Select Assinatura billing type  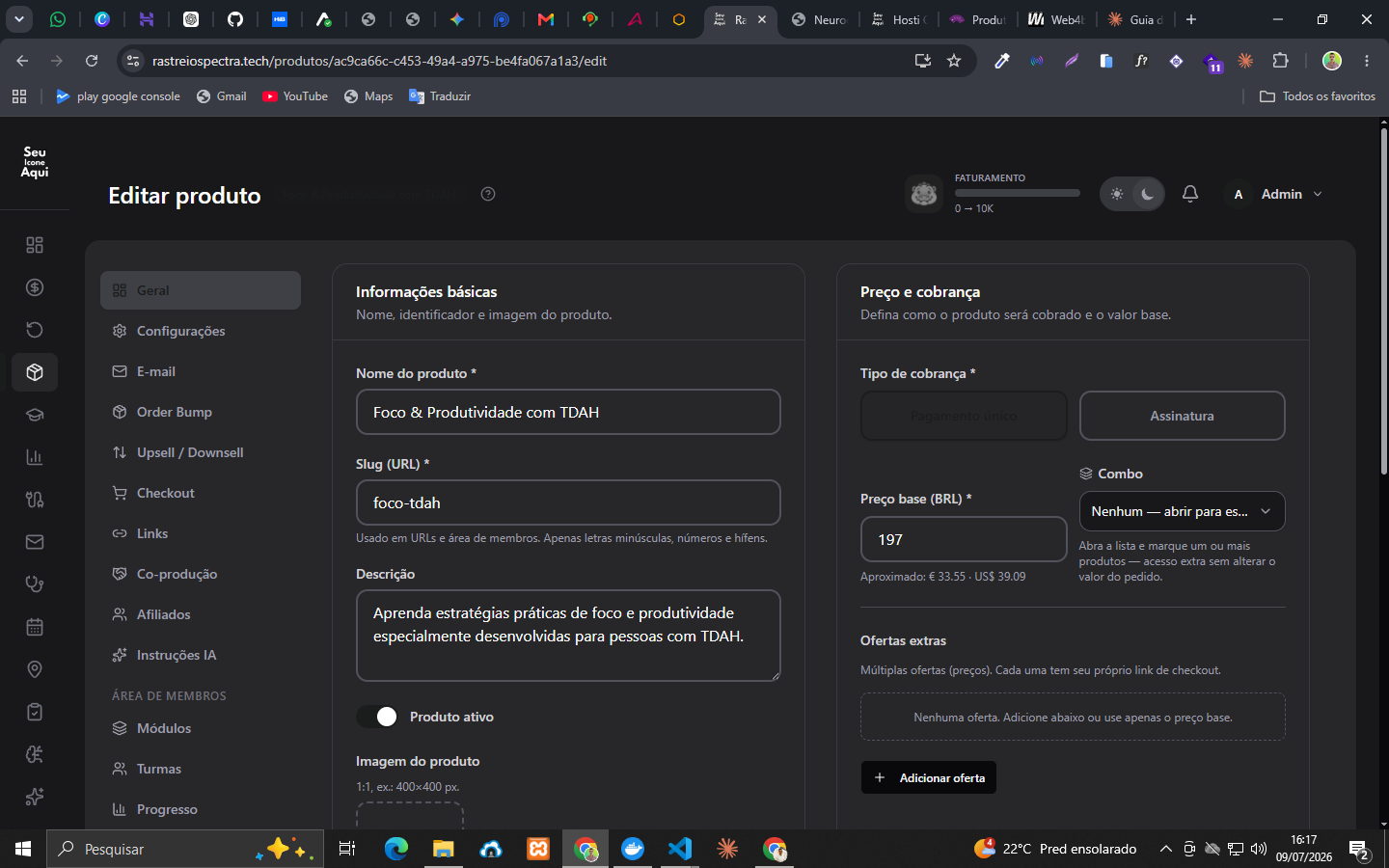[x=1182, y=416]
